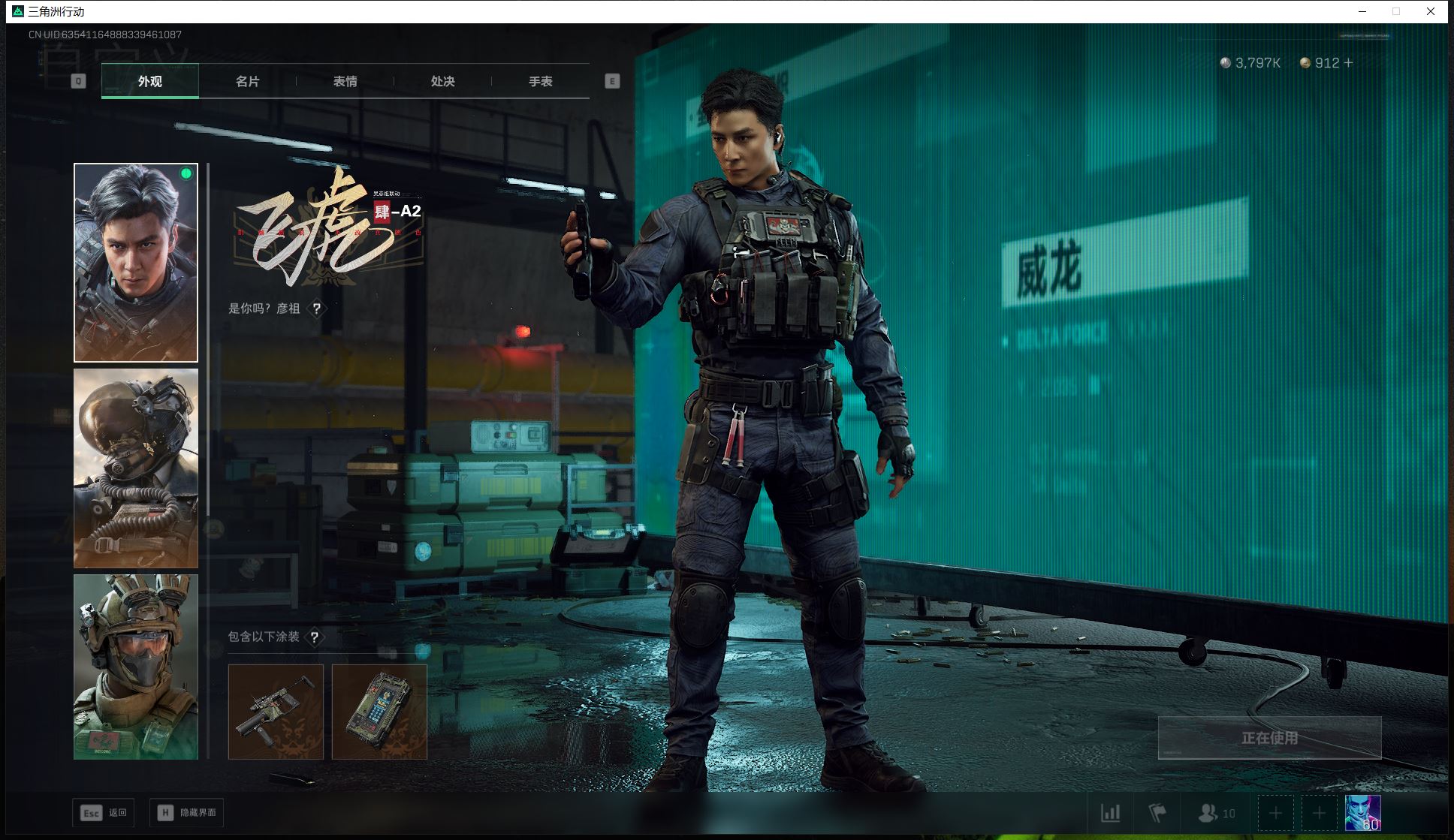Add teammate in first empty plus slot
1454x840 pixels.
click(x=1275, y=813)
